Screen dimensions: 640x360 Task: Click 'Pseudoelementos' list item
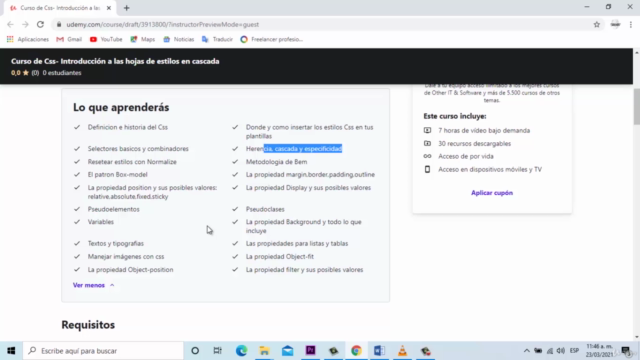(113, 209)
